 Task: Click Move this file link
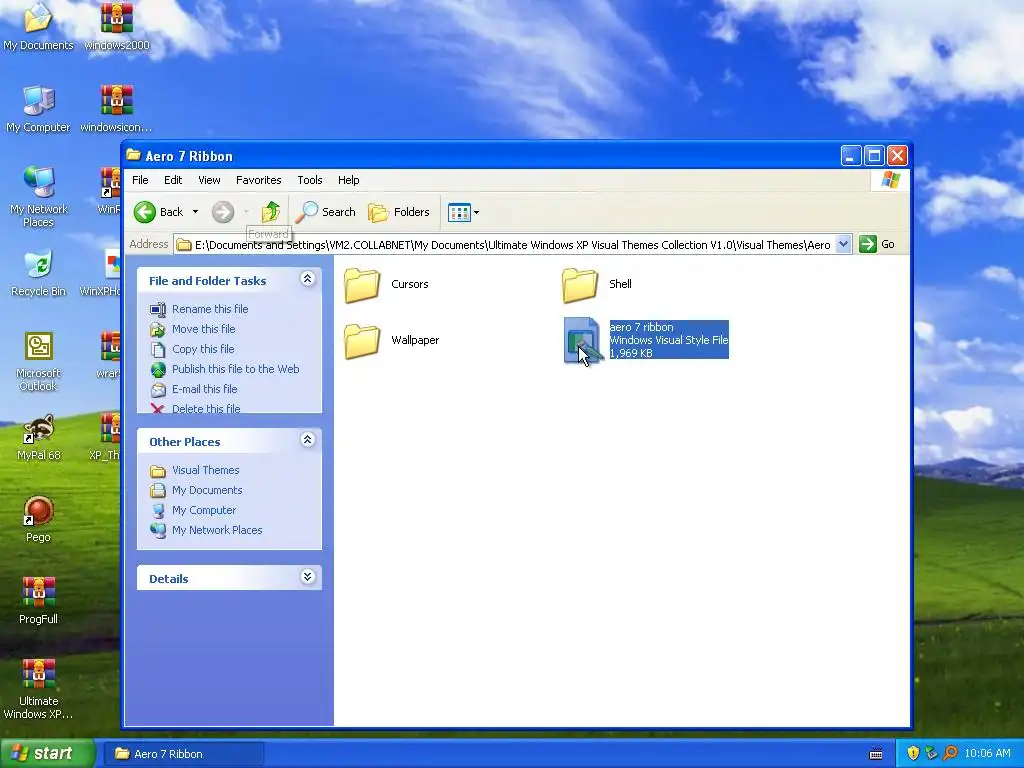[203, 329]
